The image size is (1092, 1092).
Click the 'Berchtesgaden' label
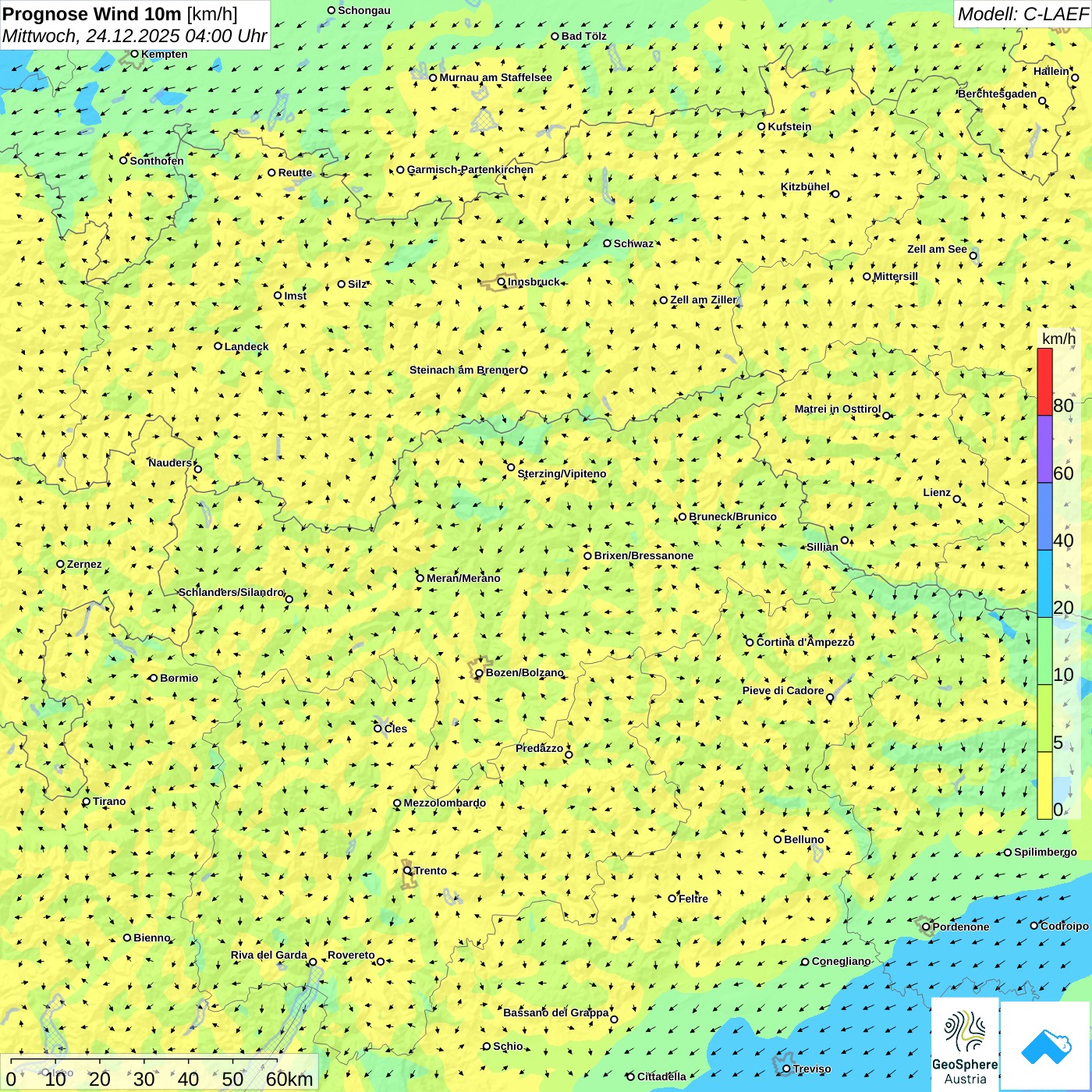click(x=998, y=94)
